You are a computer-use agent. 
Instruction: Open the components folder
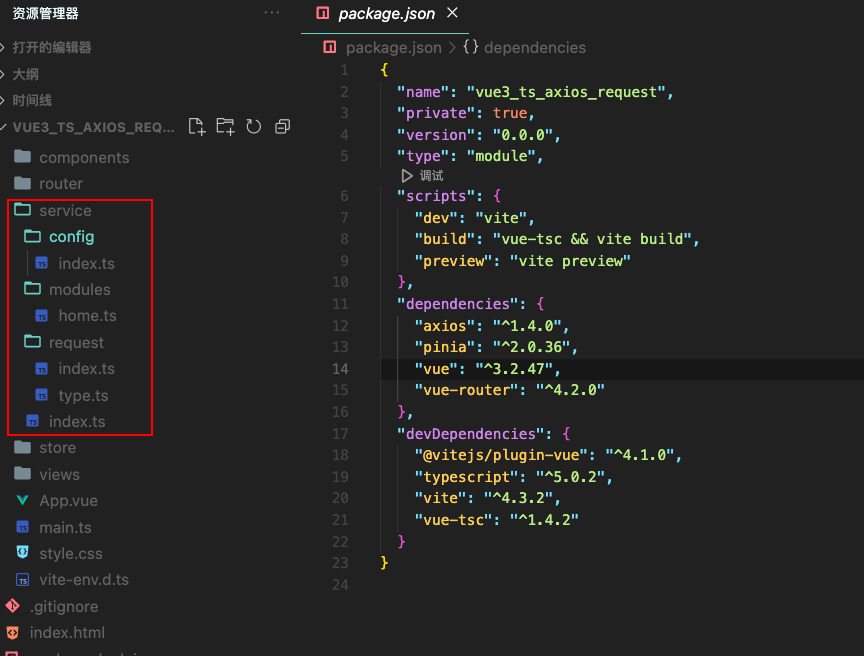[84, 158]
